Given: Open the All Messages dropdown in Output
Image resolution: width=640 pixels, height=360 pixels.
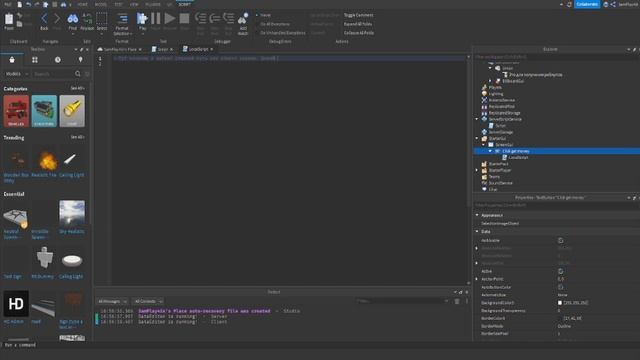Looking at the screenshot, I should coord(112,301).
